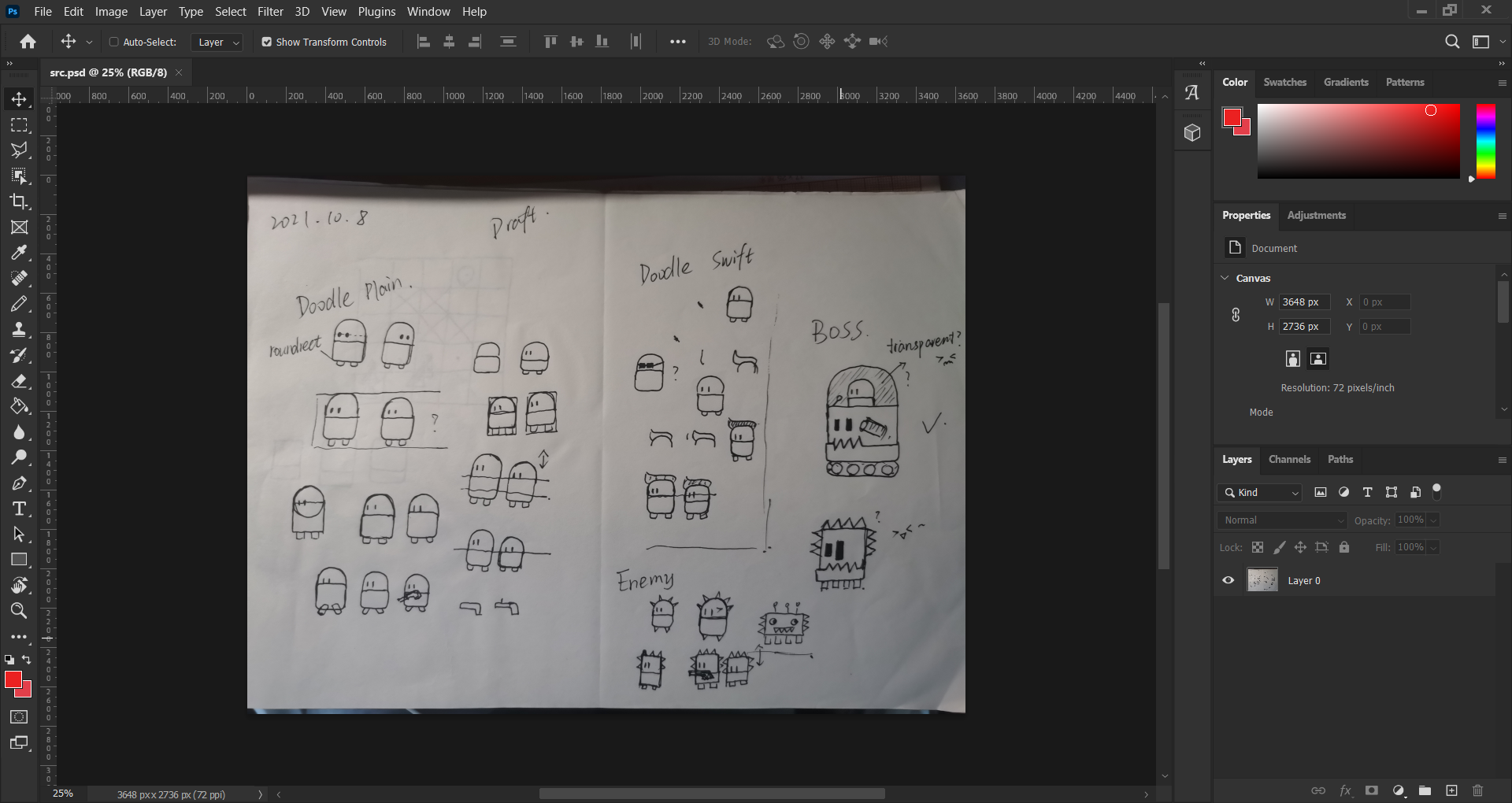Select the Eraser tool
The height and width of the screenshot is (803, 1512).
coord(19,381)
